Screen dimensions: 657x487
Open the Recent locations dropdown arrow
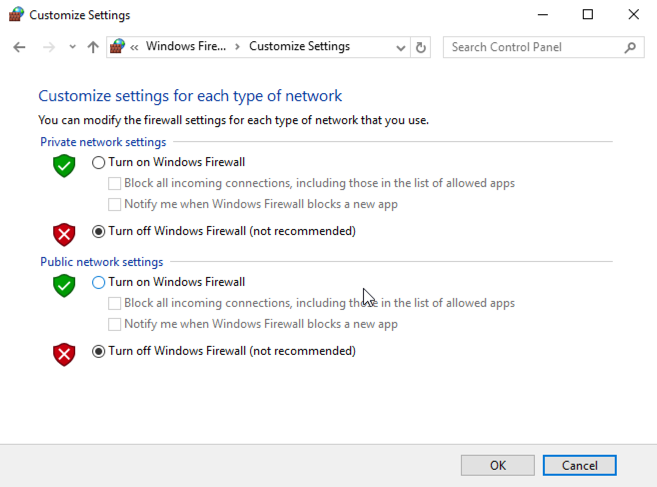(x=72, y=47)
